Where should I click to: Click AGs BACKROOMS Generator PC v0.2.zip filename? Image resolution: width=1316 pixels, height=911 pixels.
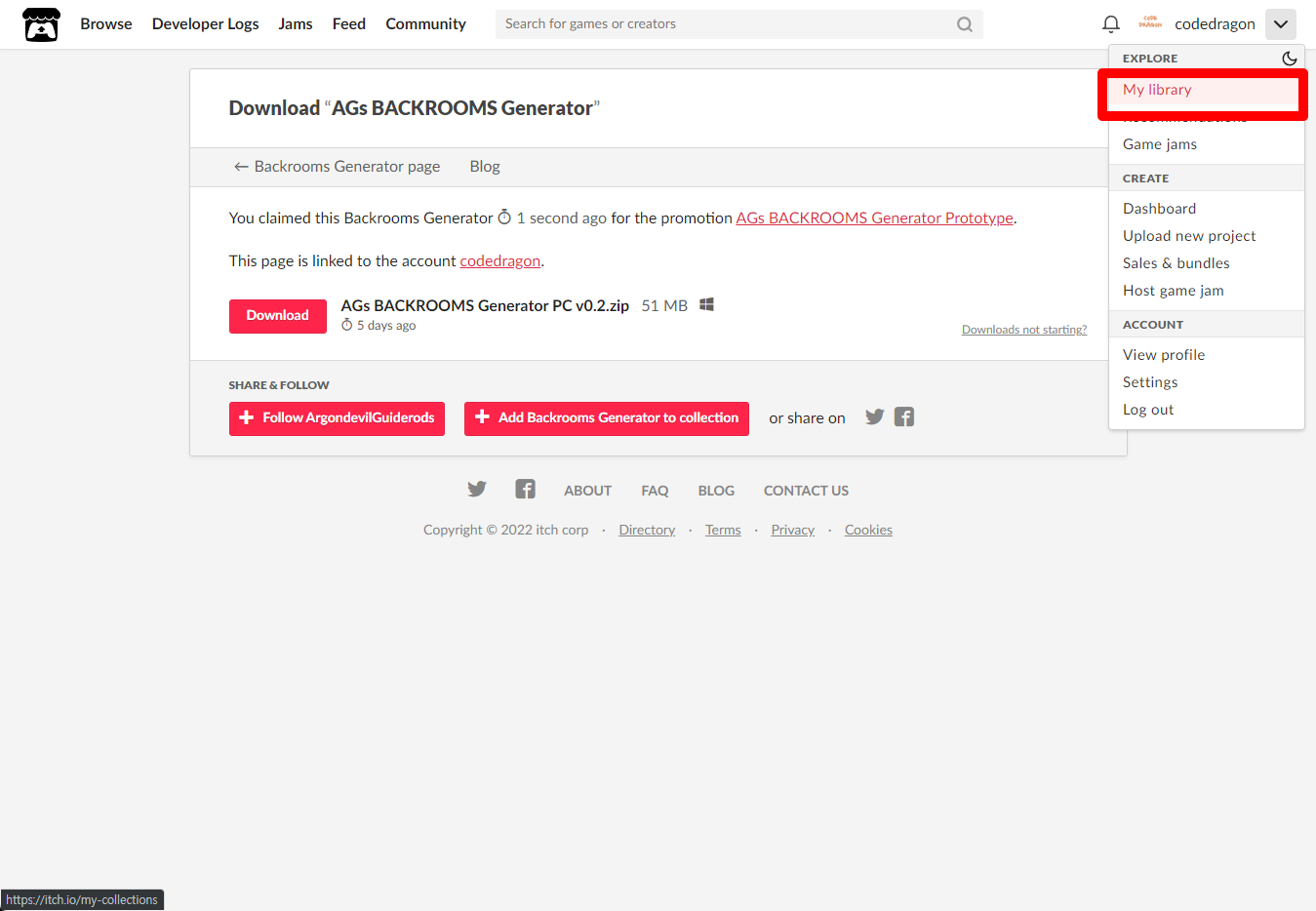485,306
